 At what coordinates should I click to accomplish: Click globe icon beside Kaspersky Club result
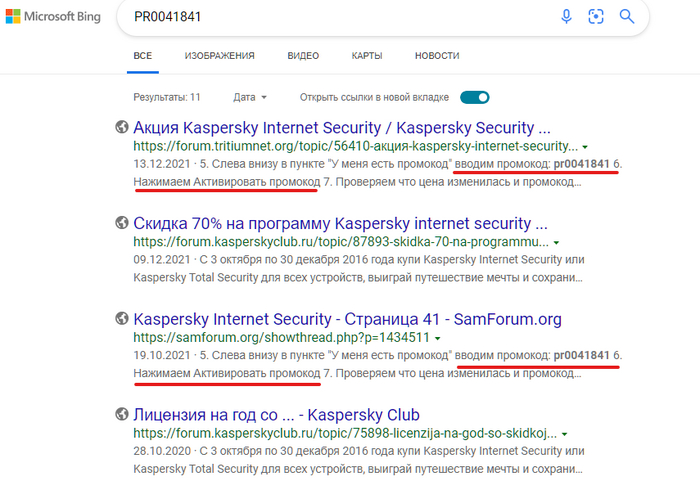click(x=122, y=414)
